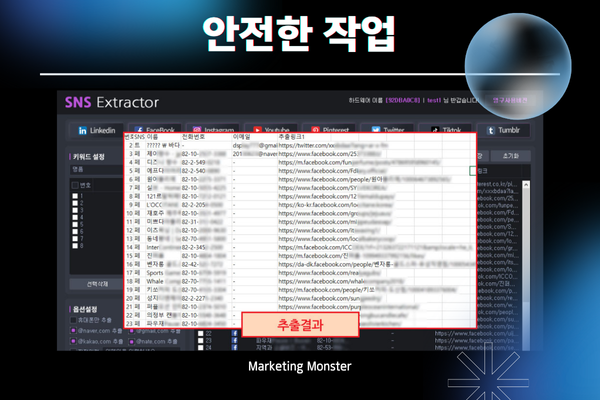Select the 82-2-549 phone cell in row 4
Image resolution: width=600 pixels, height=400 pixels.
pos(206,162)
